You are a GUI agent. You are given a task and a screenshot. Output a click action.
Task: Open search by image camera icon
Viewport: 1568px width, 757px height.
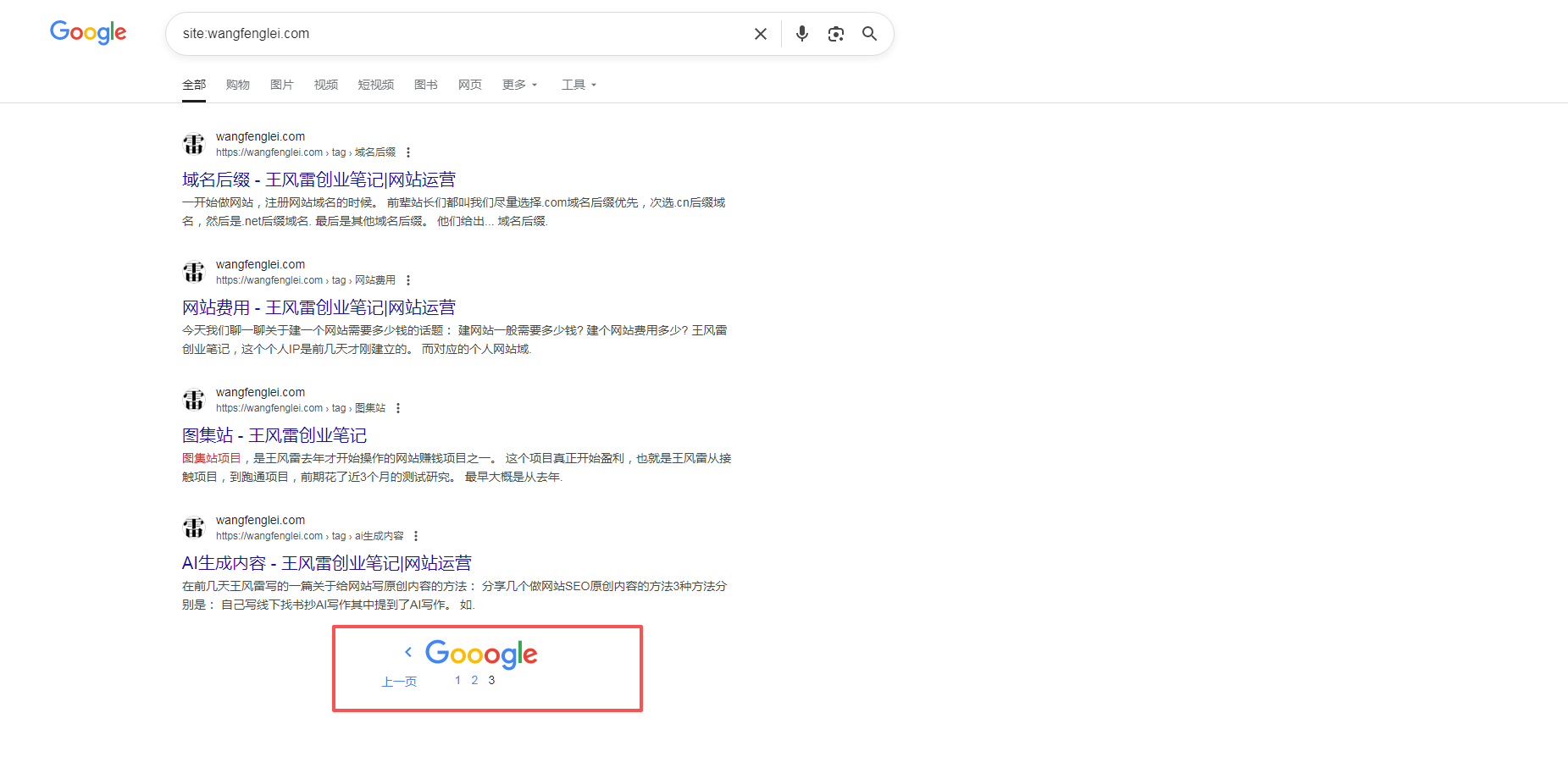point(835,34)
